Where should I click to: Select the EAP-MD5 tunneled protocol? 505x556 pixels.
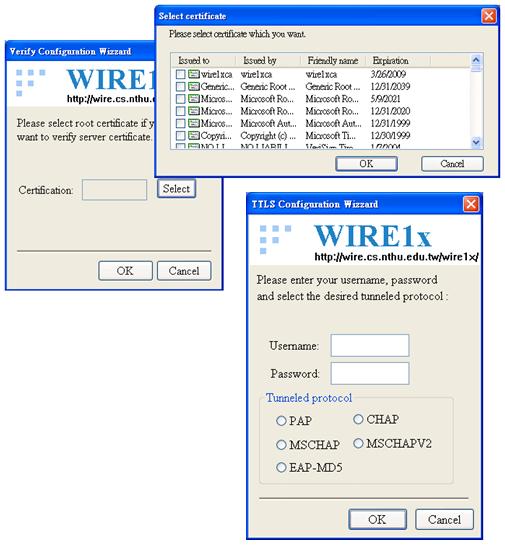281,467
